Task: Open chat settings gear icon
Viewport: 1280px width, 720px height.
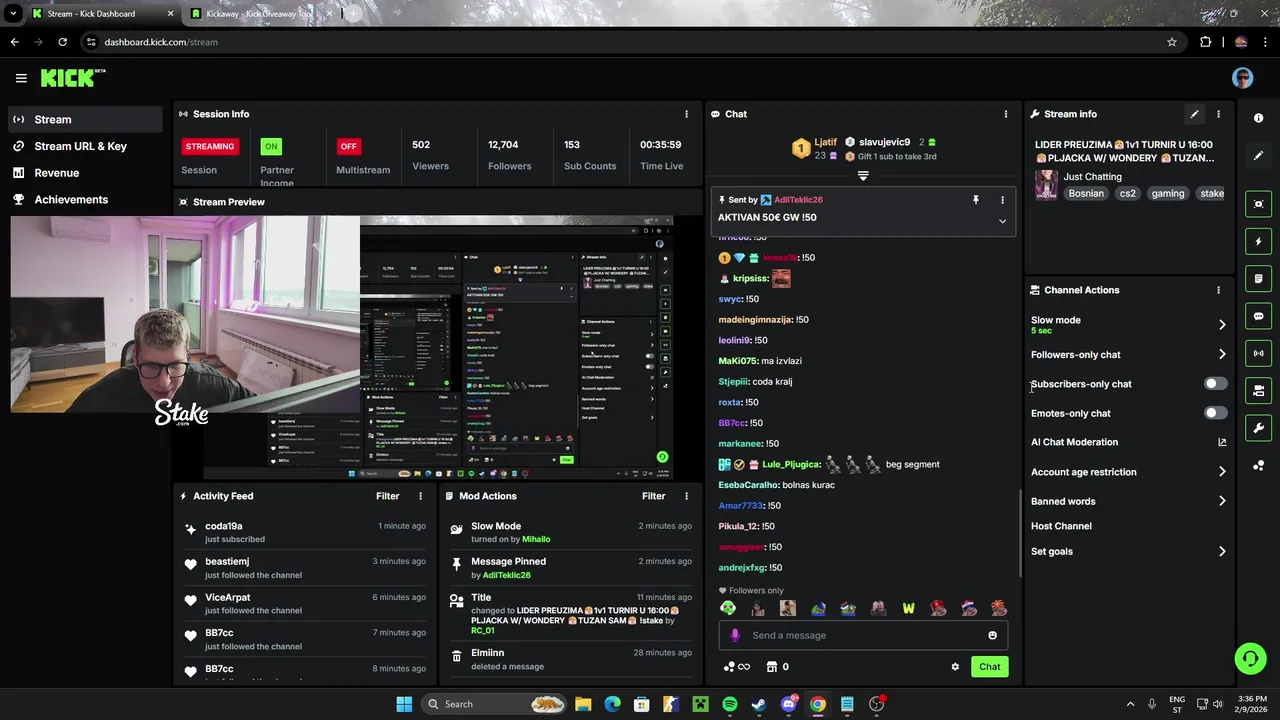Action: coord(955,667)
